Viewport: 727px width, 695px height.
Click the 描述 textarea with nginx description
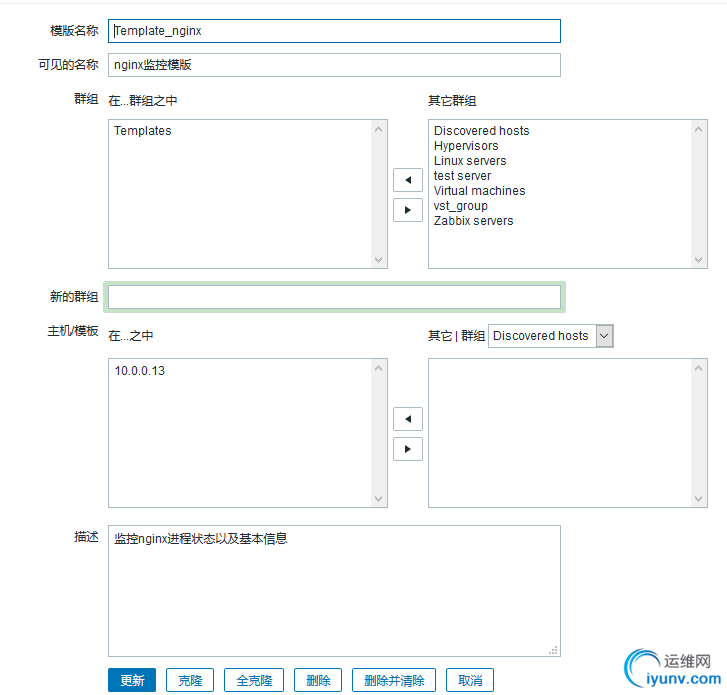[x=334, y=591]
